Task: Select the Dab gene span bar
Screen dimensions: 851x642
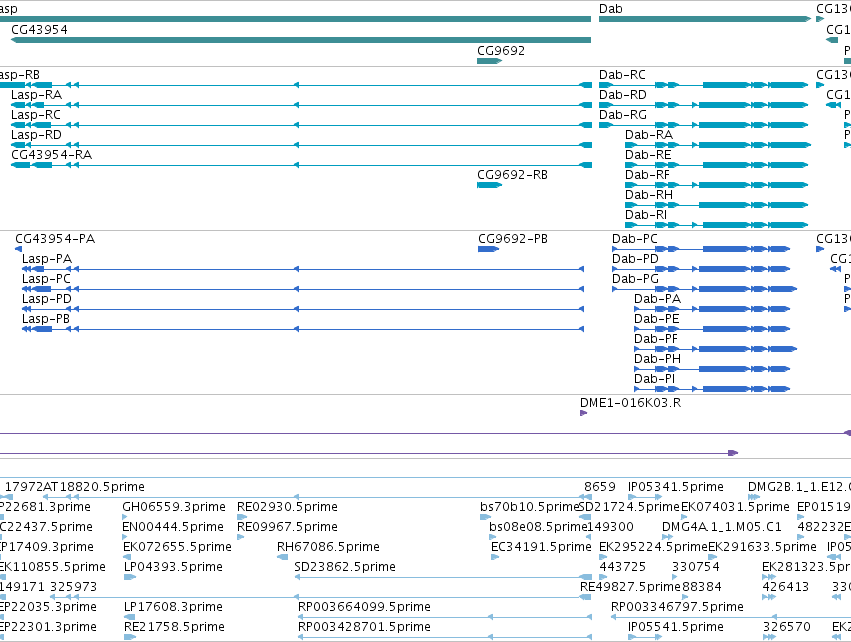Action: (x=704, y=20)
